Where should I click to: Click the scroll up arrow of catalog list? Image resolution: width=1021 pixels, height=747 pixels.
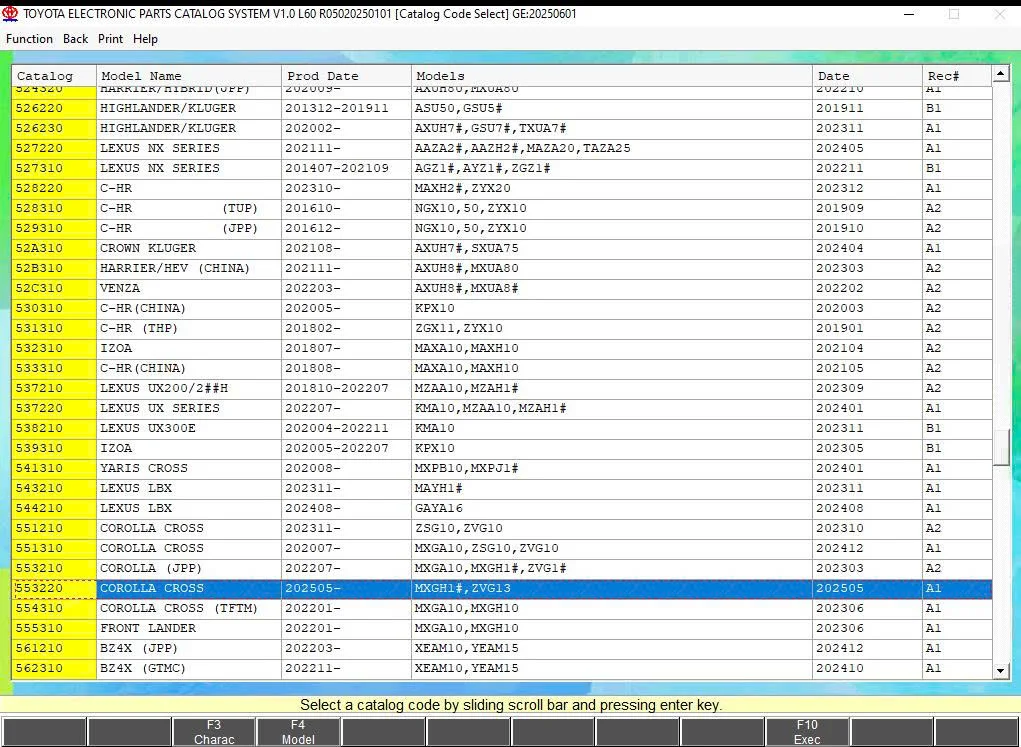(1001, 74)
